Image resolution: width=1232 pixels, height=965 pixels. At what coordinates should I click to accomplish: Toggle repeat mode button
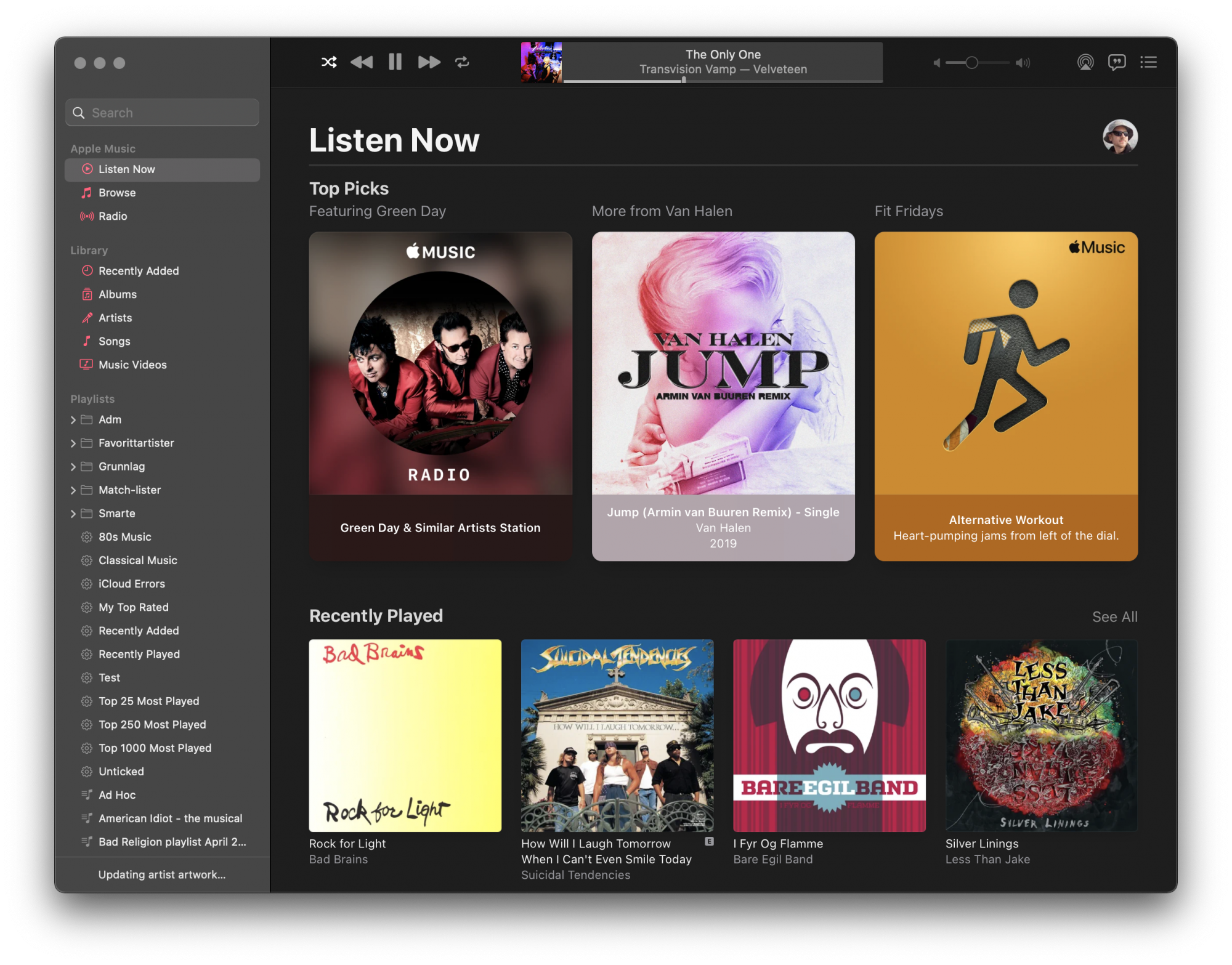pos(462,62)
